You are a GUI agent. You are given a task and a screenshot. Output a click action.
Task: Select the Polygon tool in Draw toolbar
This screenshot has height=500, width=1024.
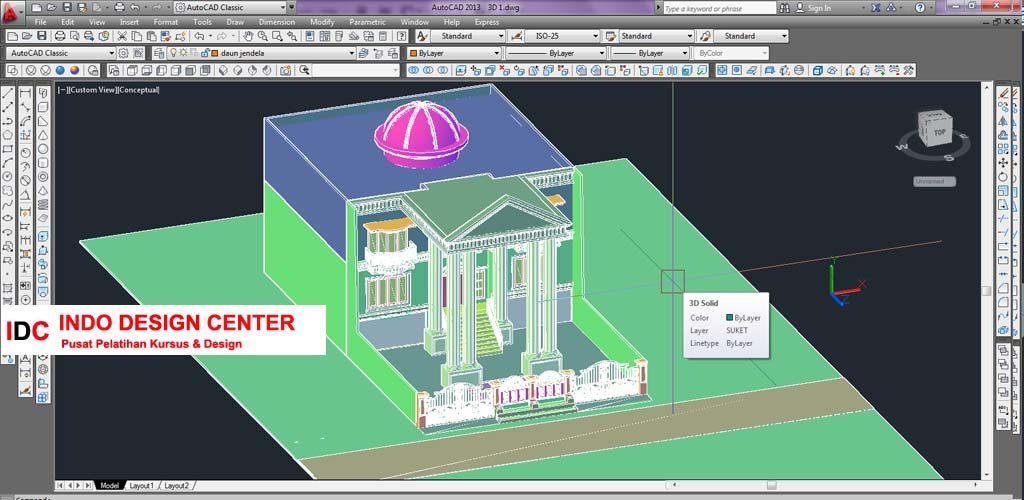pyautogui.click(x=8, y=136)
